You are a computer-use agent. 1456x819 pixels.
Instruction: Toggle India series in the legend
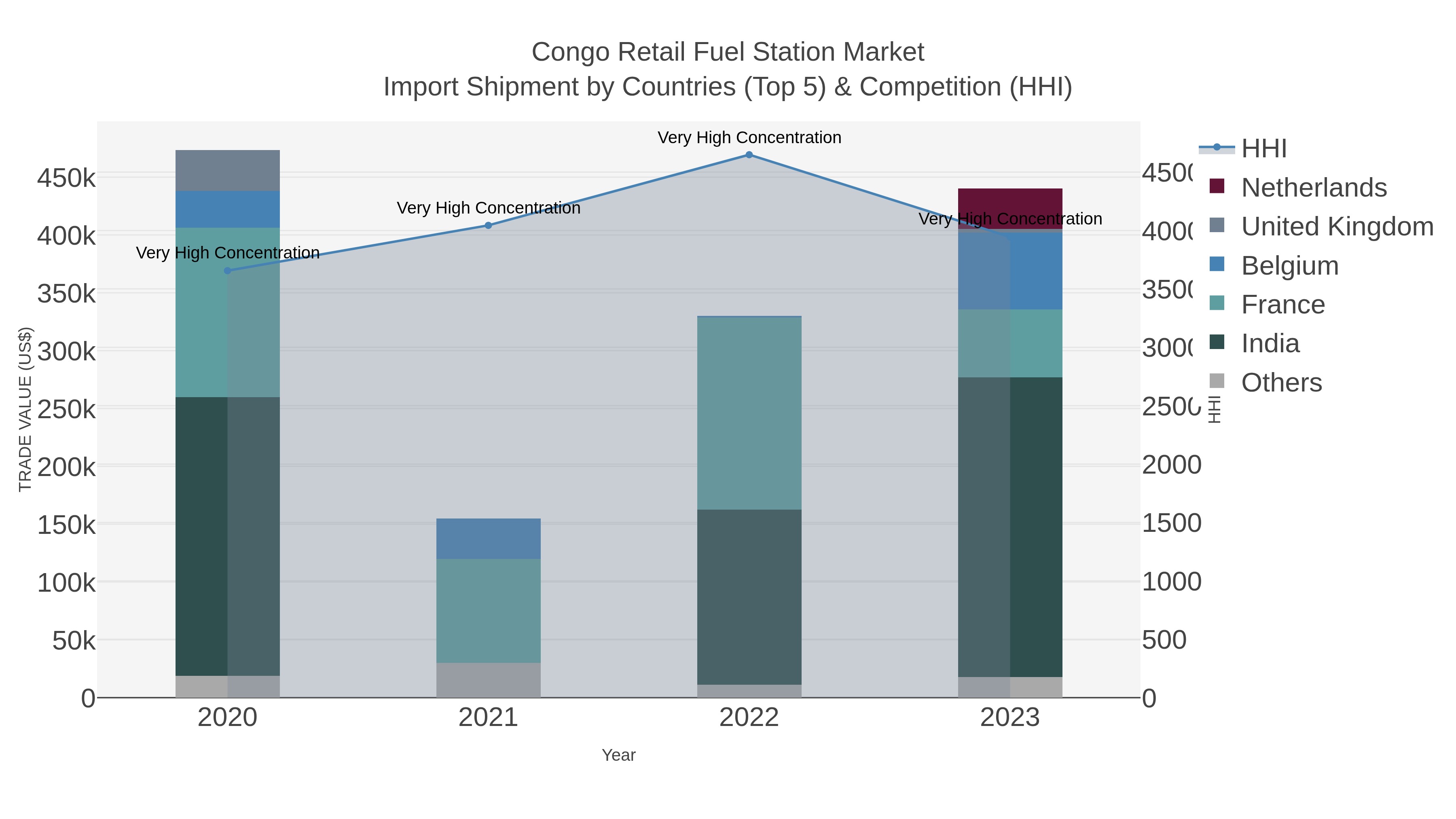pos(1254,343)
